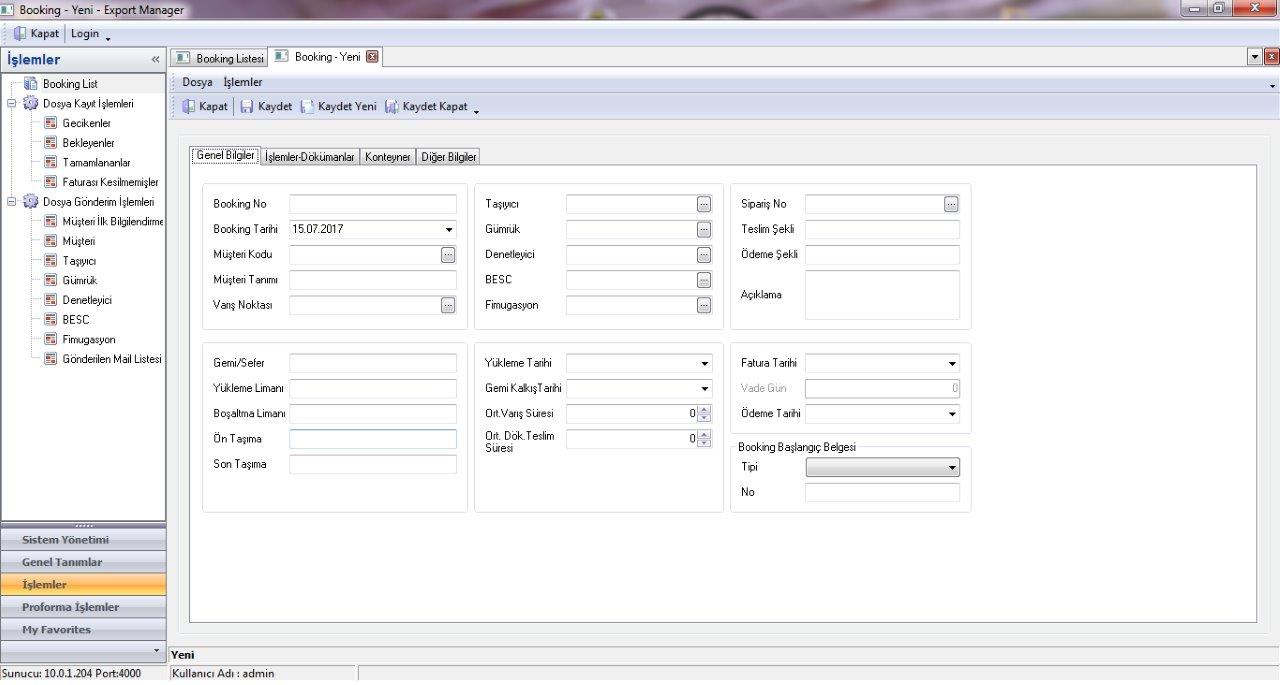
Task: Click the Açıklama text area
Action: (882, 295)
